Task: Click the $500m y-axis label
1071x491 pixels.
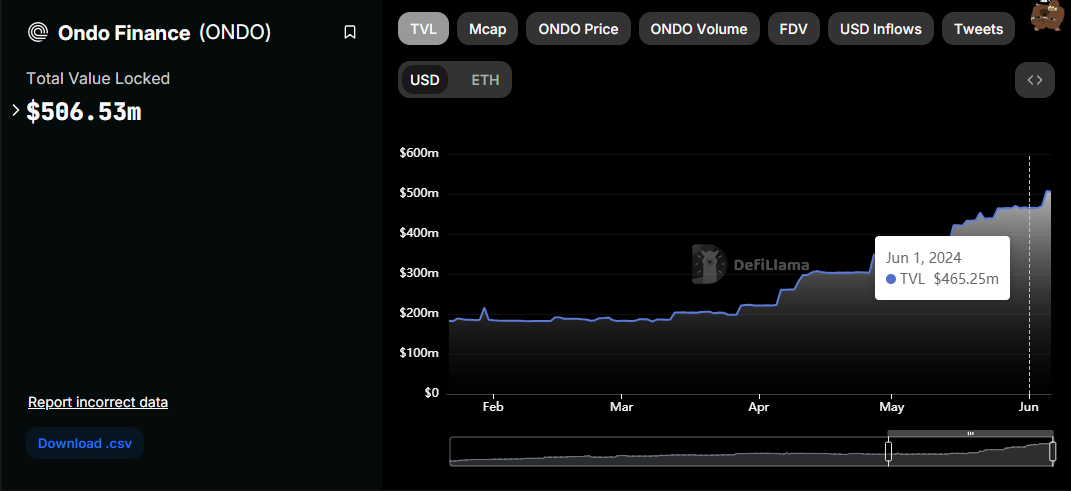Action: point(419,193)
